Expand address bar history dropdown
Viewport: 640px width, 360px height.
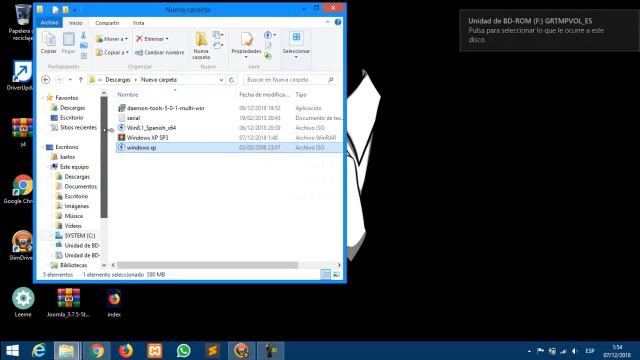pyautogui.click(x=221, y=80)
